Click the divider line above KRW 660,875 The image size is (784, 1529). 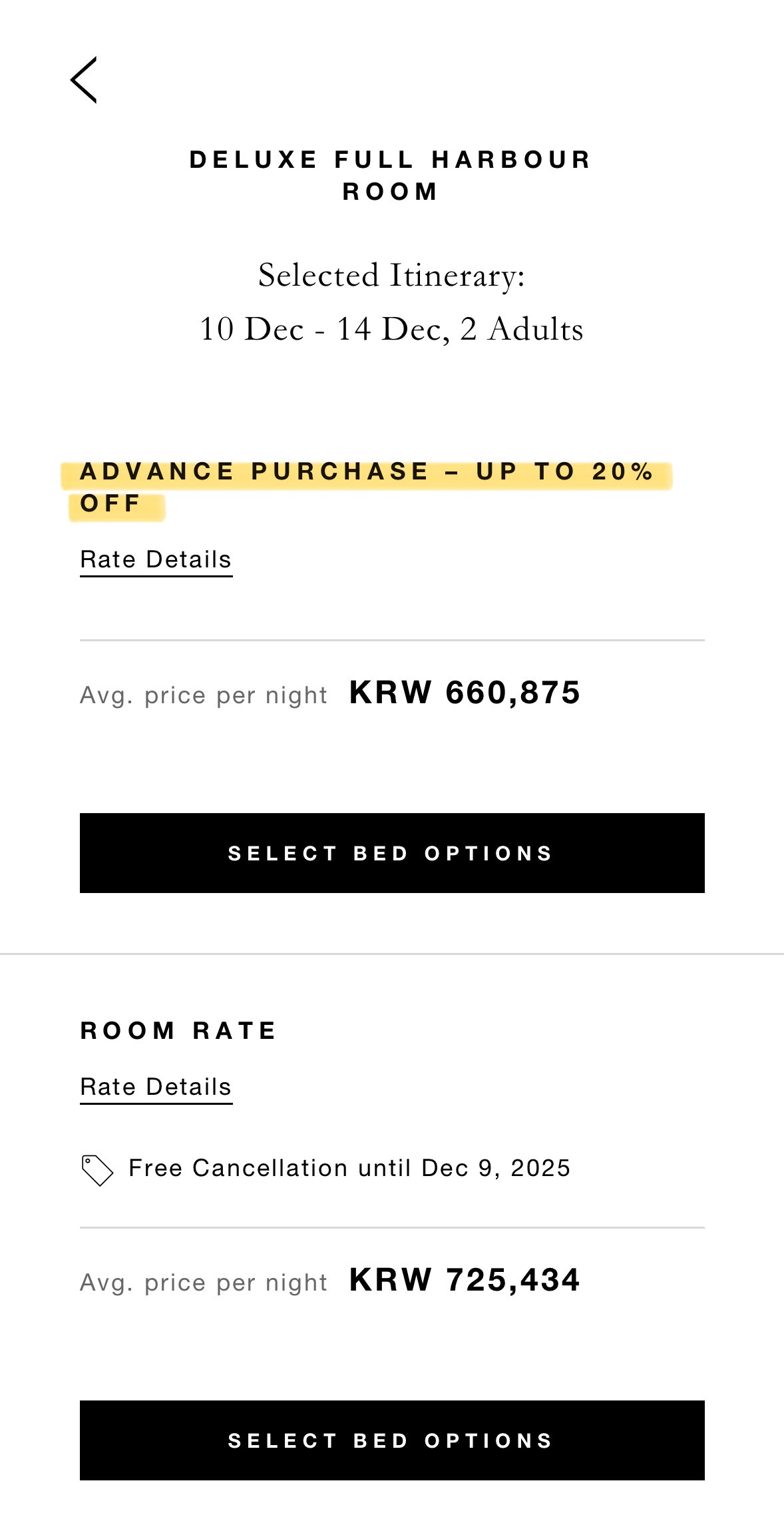[x=392, y=640]
